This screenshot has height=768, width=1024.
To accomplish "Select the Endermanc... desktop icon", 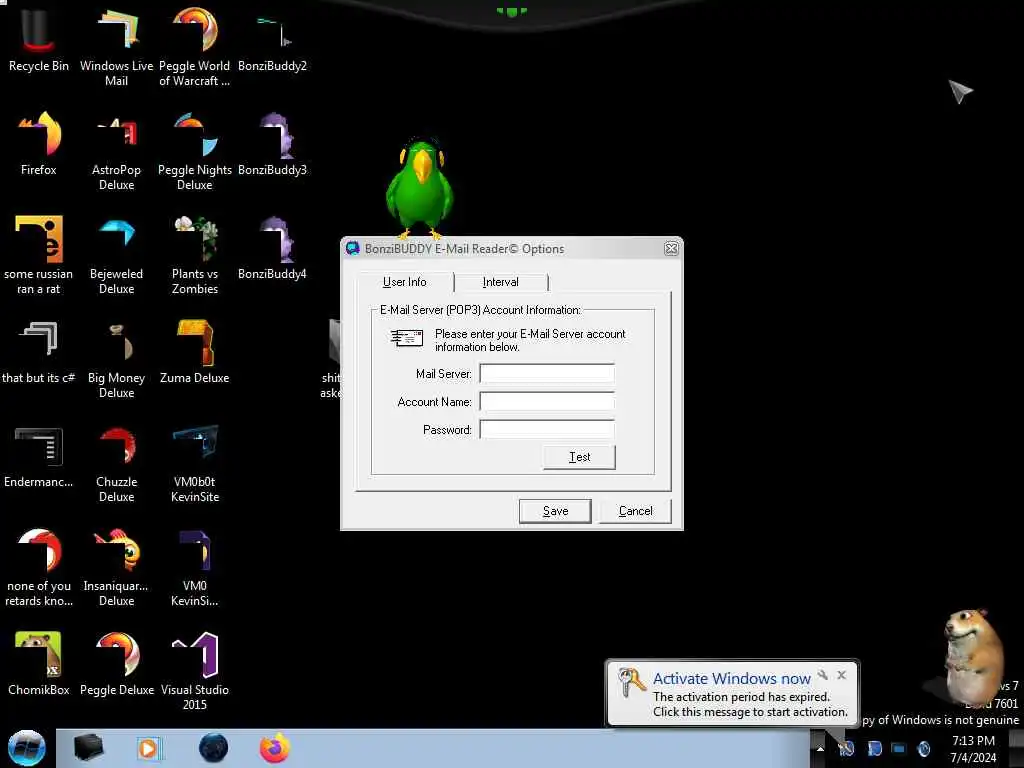I will coord(39,456).
